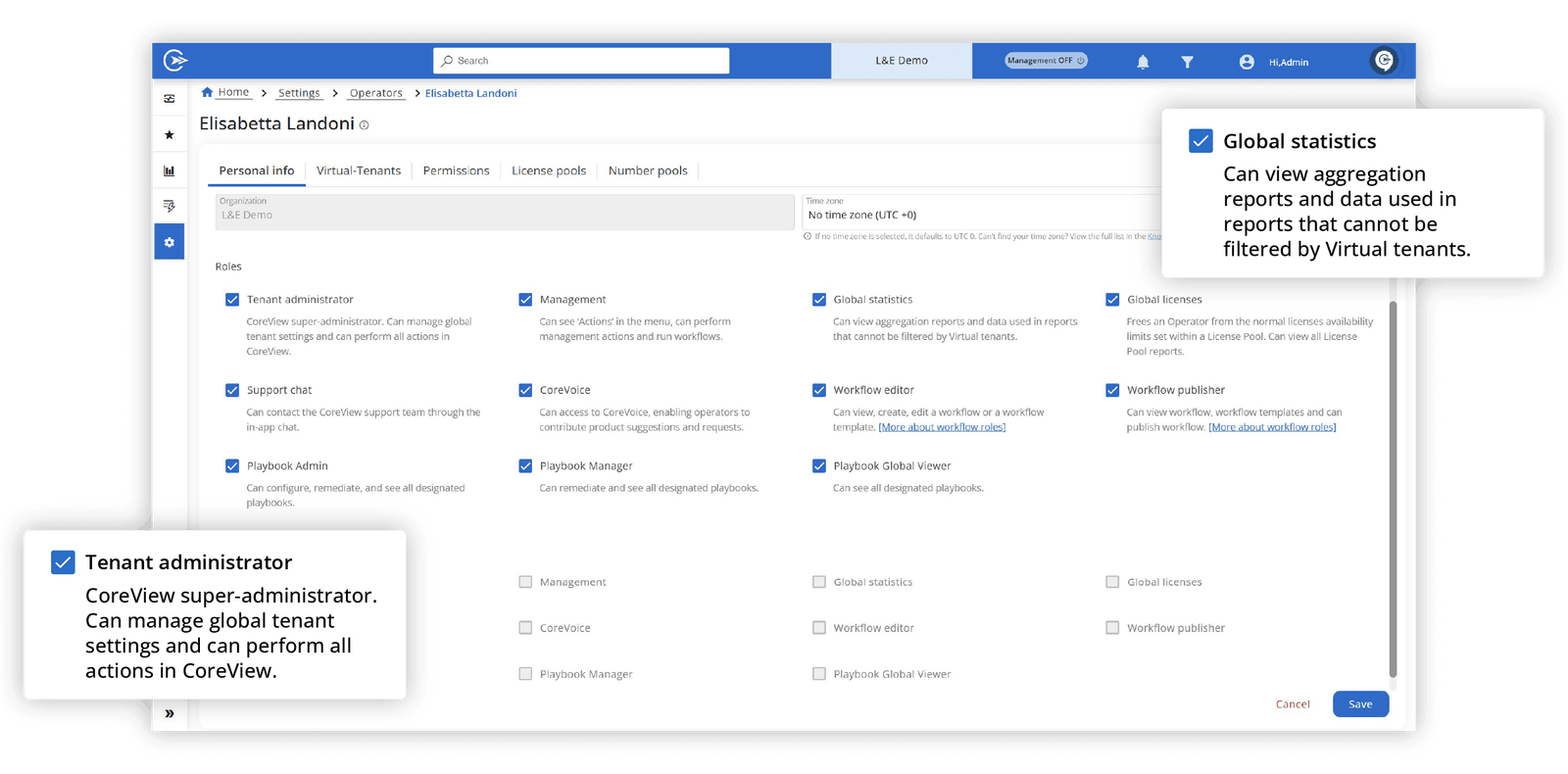Image resolution: width=1568 pixels, height=774 pixels.
Task: Open the notifications bell icon
Action: pos(1143,62)
